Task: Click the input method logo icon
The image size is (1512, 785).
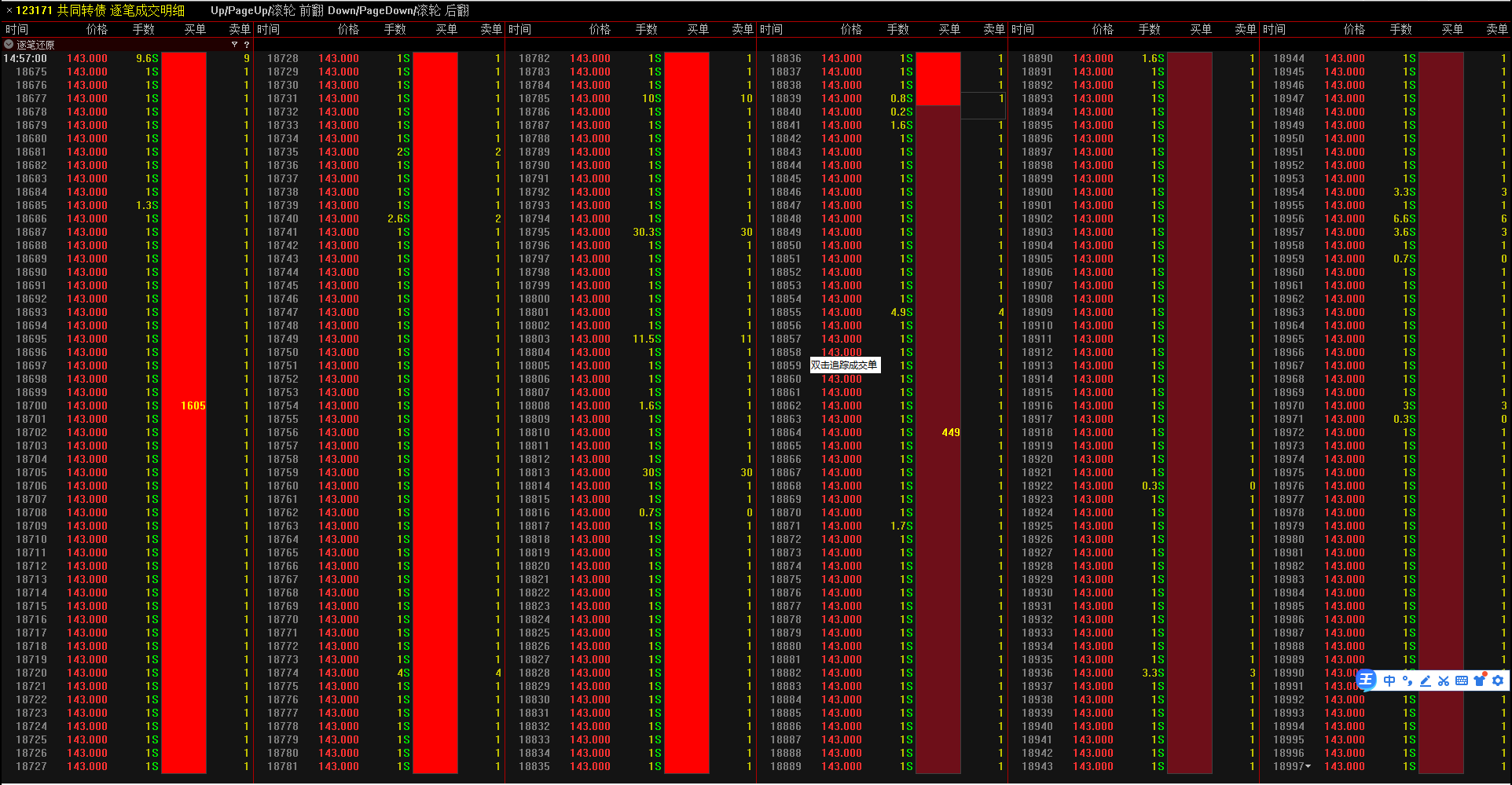Action: (x=1367, y=680)
